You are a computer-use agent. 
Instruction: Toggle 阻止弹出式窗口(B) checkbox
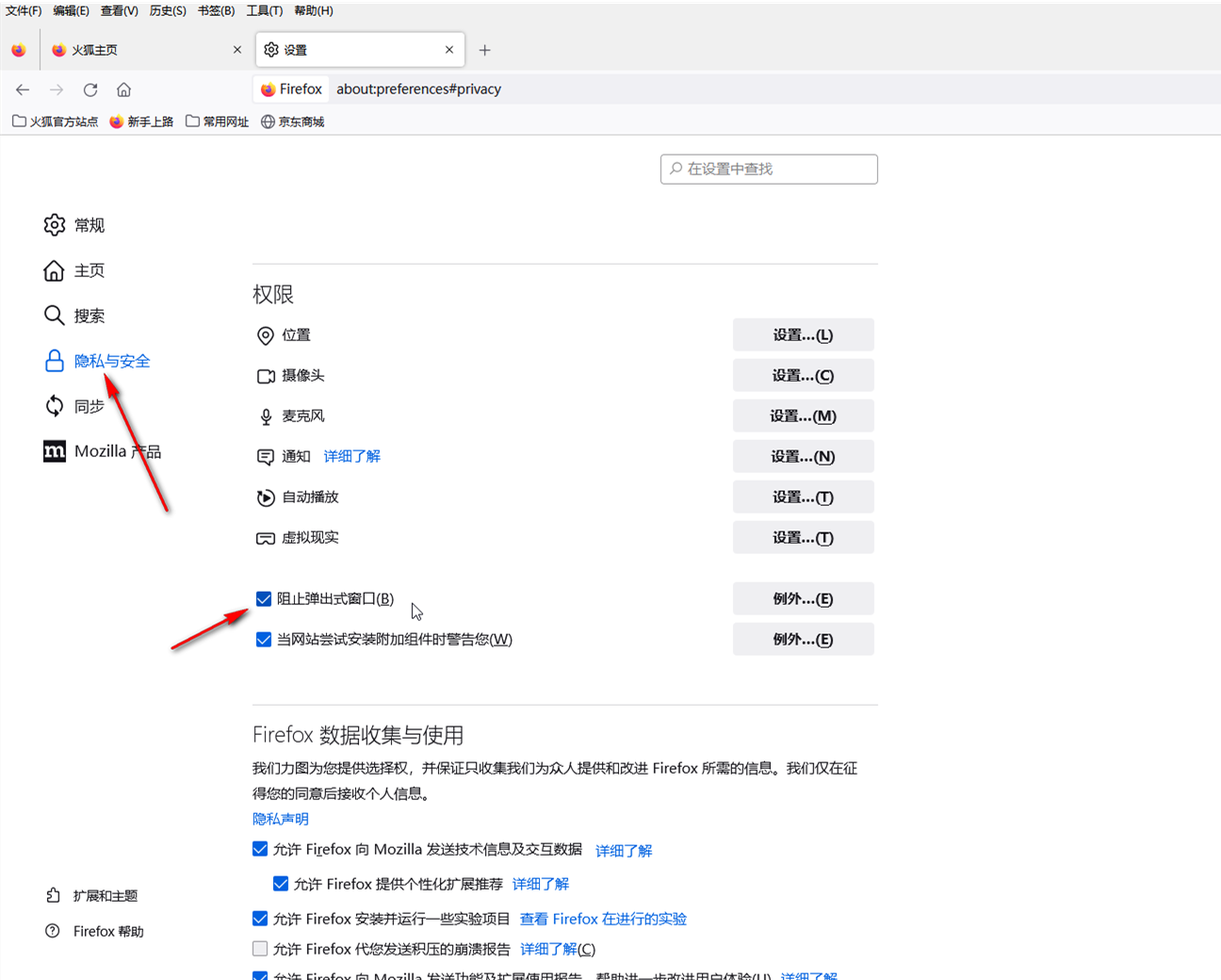[264, 598]
